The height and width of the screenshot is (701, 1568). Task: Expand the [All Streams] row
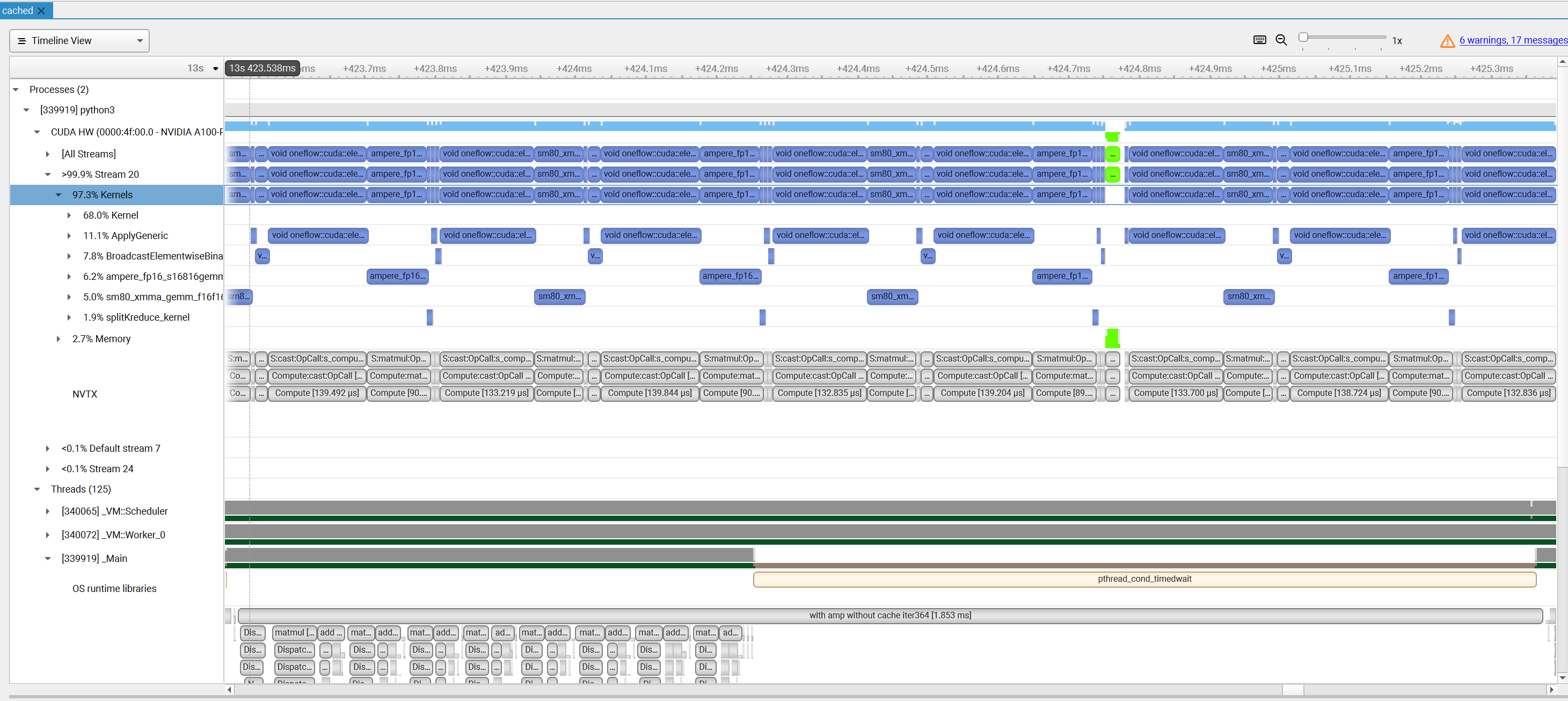tap(48, 154)
